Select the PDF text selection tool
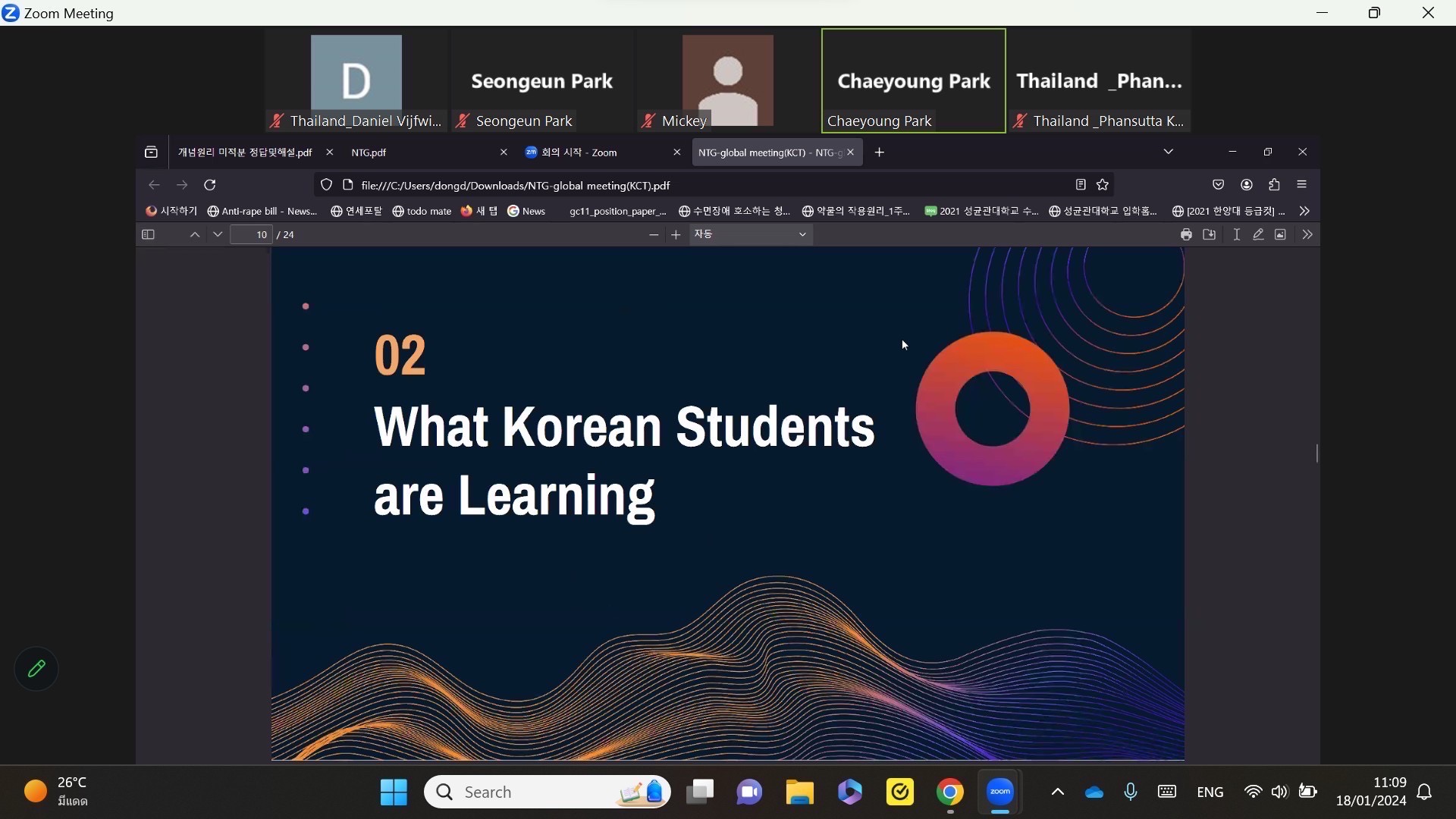1456x819 pixels. tap(1236, 235)
